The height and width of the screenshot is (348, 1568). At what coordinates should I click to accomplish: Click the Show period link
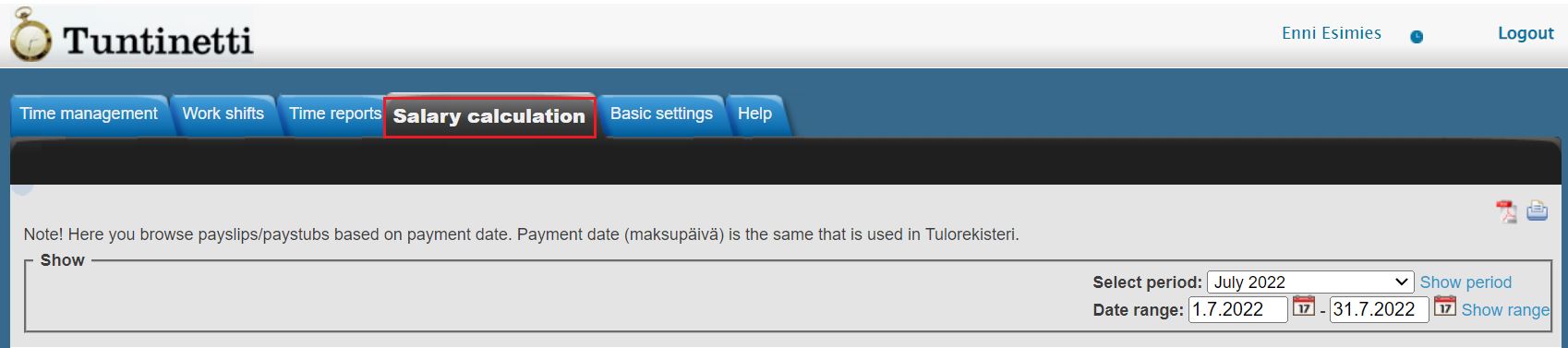click(1465, 282)
